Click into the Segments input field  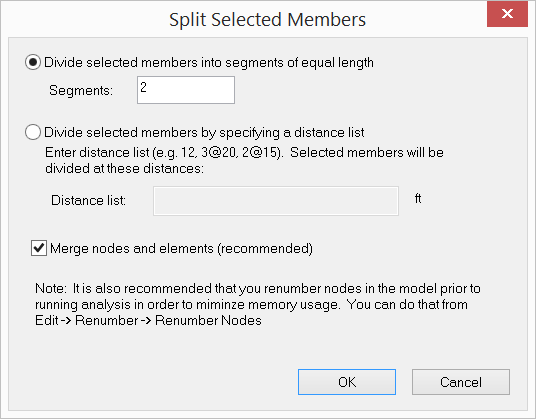pos(186,90)
